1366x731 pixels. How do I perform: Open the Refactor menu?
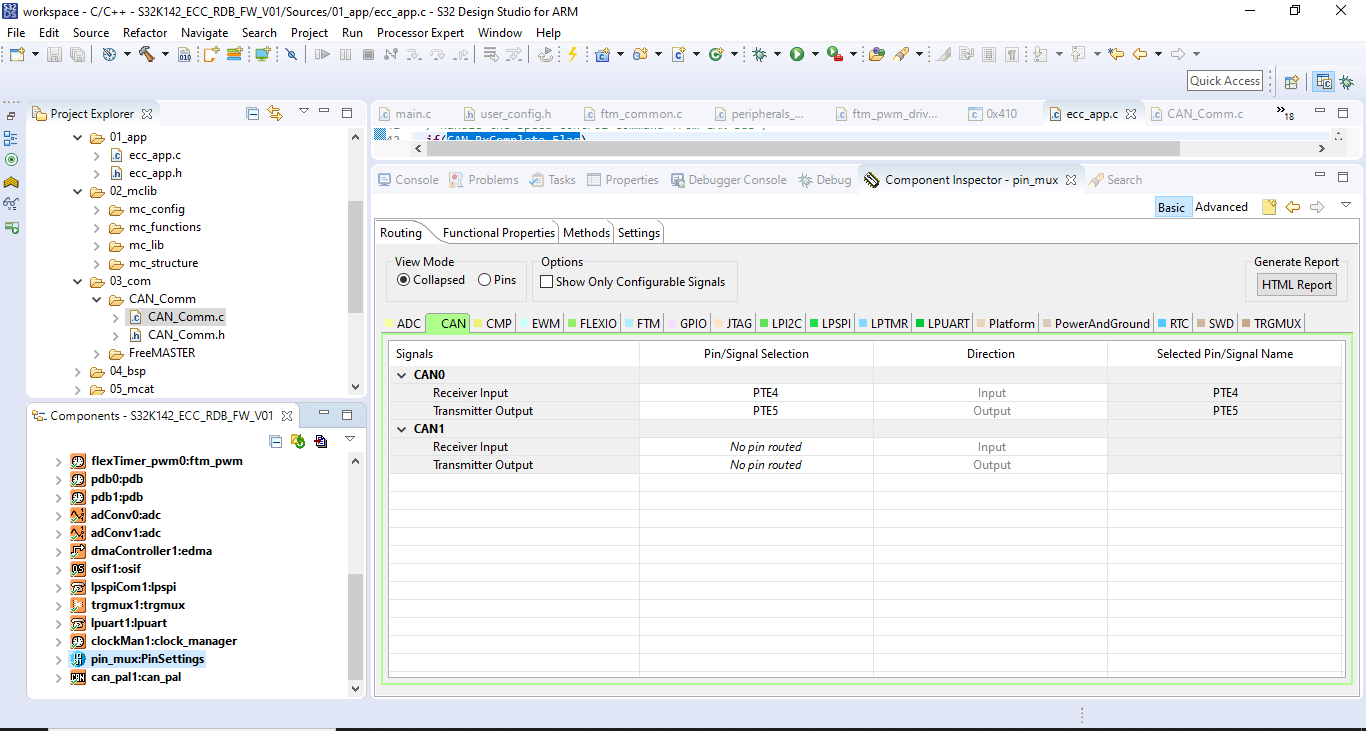coord(145,32)
